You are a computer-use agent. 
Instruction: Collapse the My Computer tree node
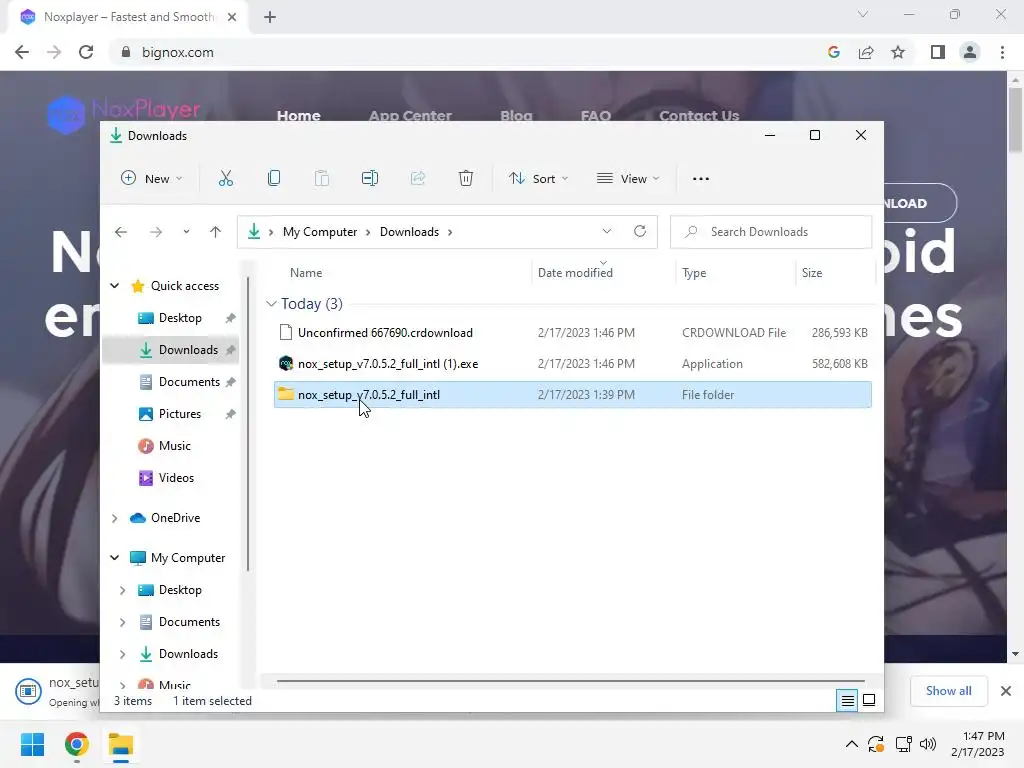pyautogui.click(x=114, y=558)
